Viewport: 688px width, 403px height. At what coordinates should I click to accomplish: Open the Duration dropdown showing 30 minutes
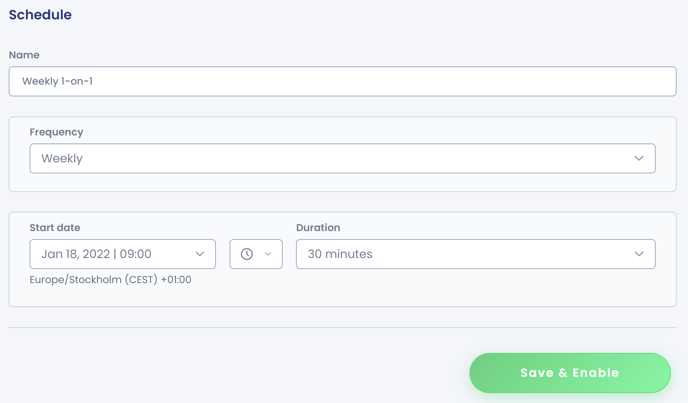[x=476, y=254]
